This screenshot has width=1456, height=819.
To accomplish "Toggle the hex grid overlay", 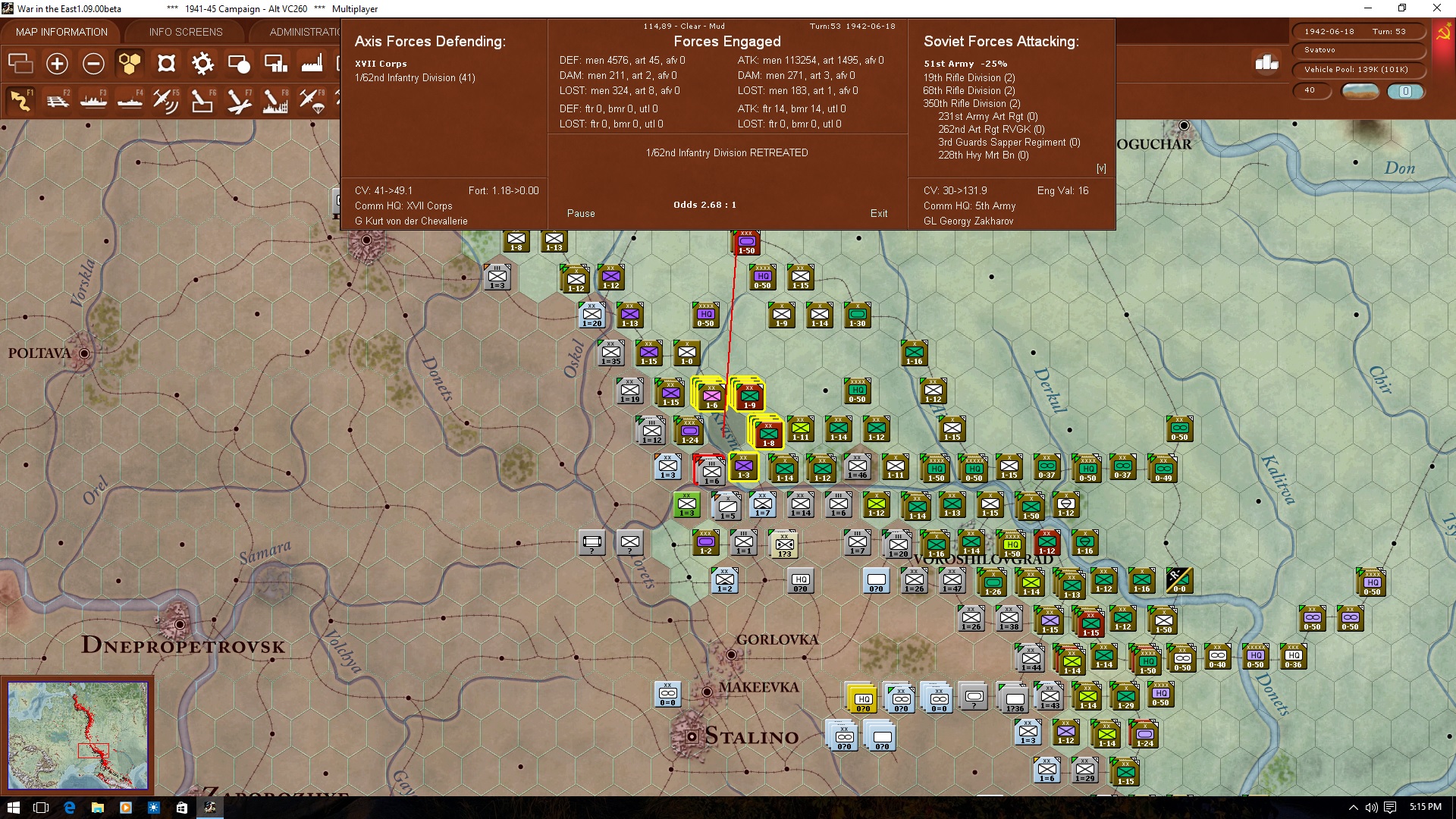I will [130, 64].
